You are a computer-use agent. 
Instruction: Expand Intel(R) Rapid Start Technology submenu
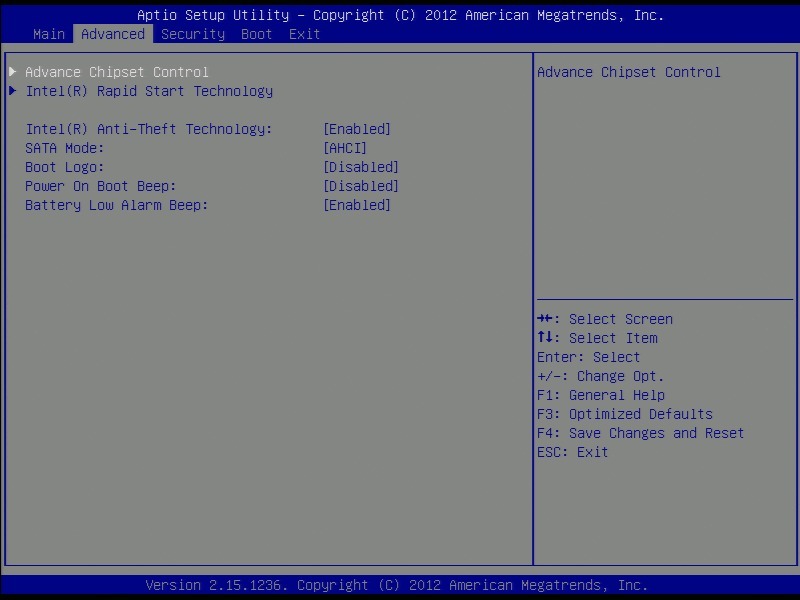click(149, 91)
